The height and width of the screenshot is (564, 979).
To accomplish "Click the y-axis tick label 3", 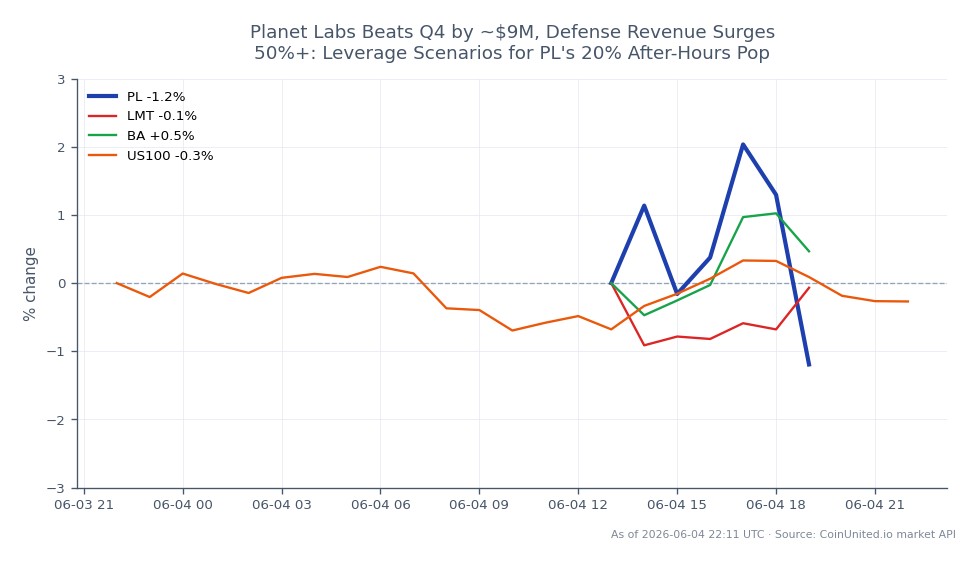I will [61, 80].
